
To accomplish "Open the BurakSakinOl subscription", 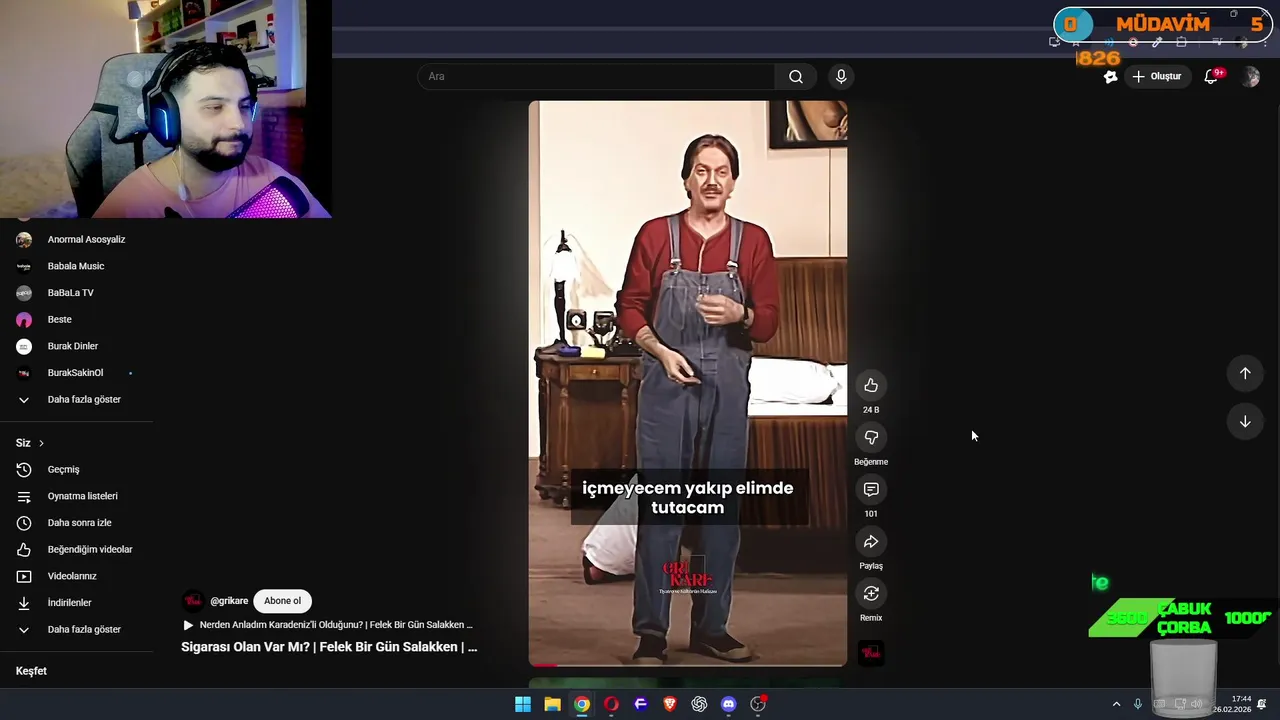I will [76, 373].
